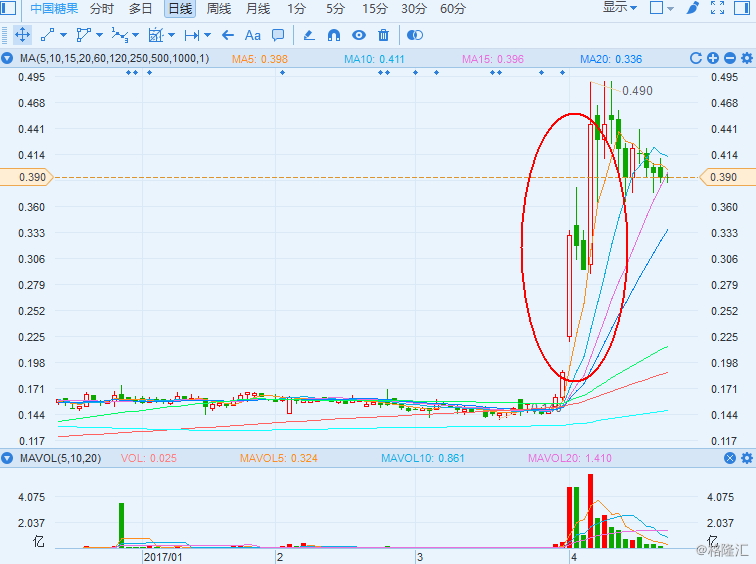This screenshot has width=756, height=564.
Task: Expand wave pattern tool dropdown arrow
Action: [x=135, y=35]
